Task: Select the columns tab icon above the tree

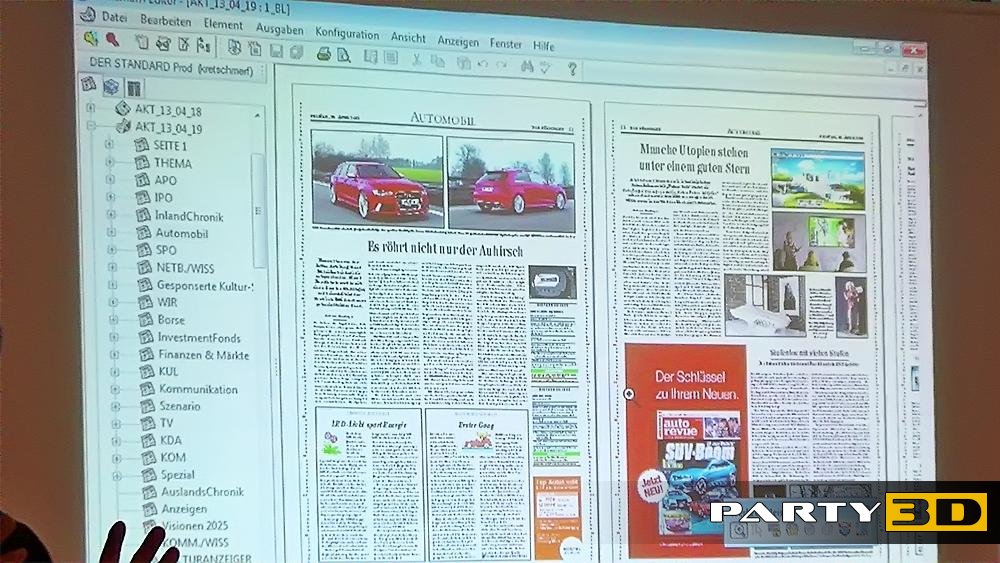Action: tap(134, 87)
